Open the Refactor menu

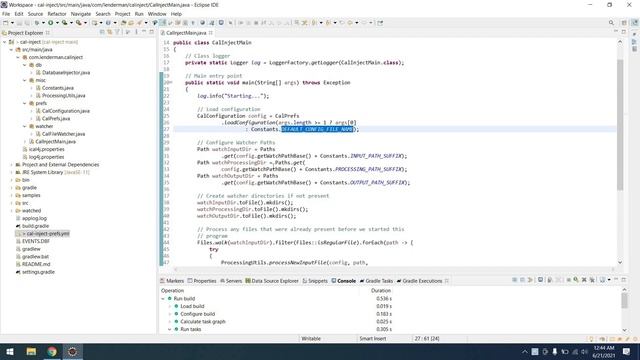[57, 14]
